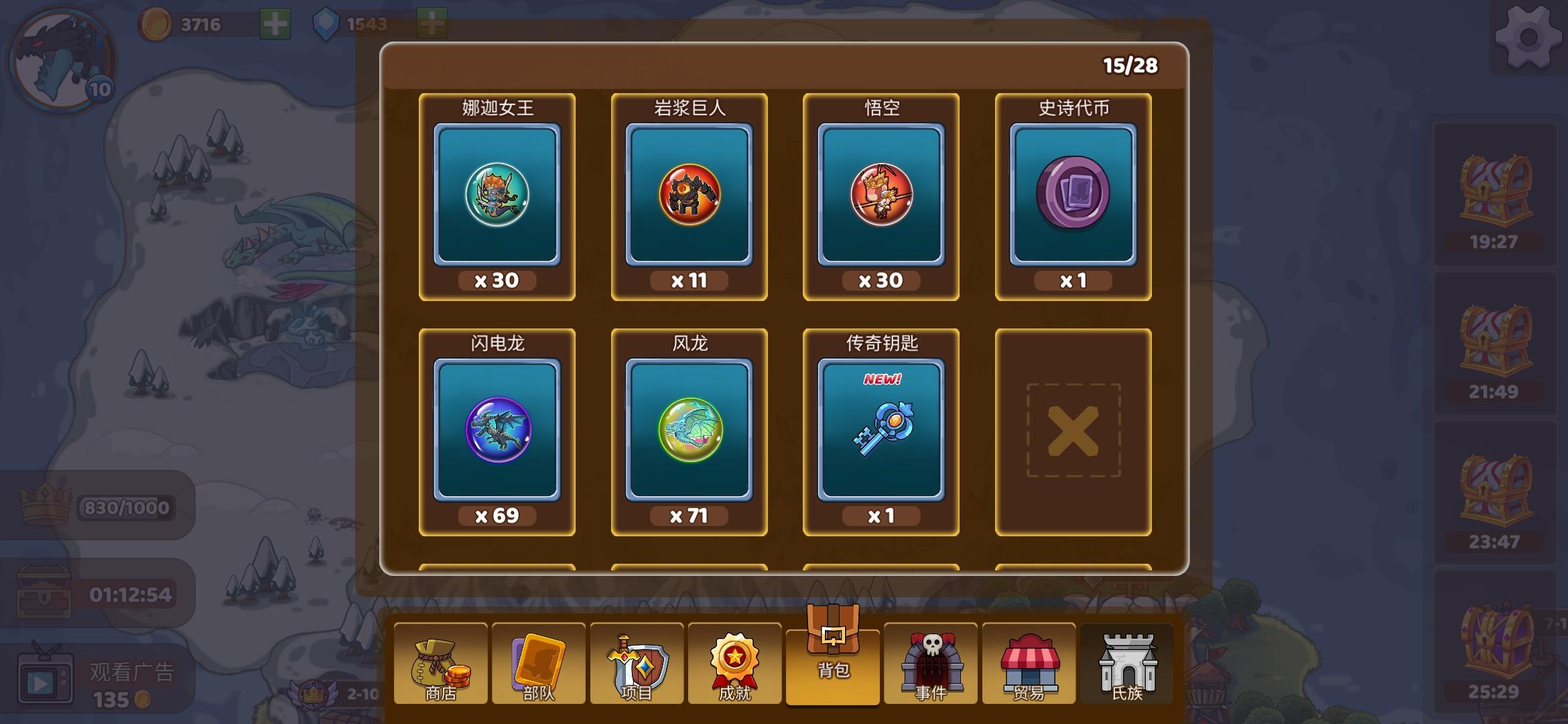Screen dimensions: 1568x724
Task: Open the 贸易 trade stall tab
Action: point(1029,664)
